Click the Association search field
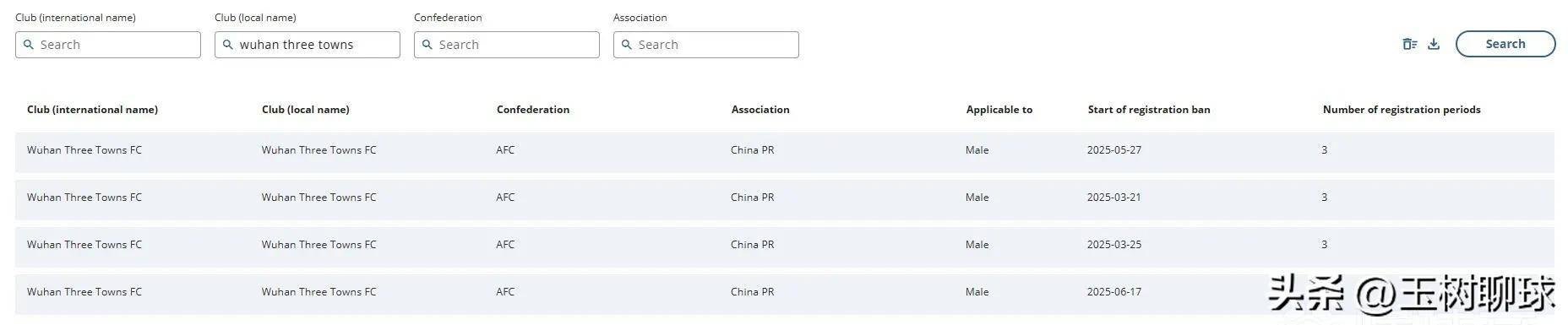 click(x=706, y=45)
